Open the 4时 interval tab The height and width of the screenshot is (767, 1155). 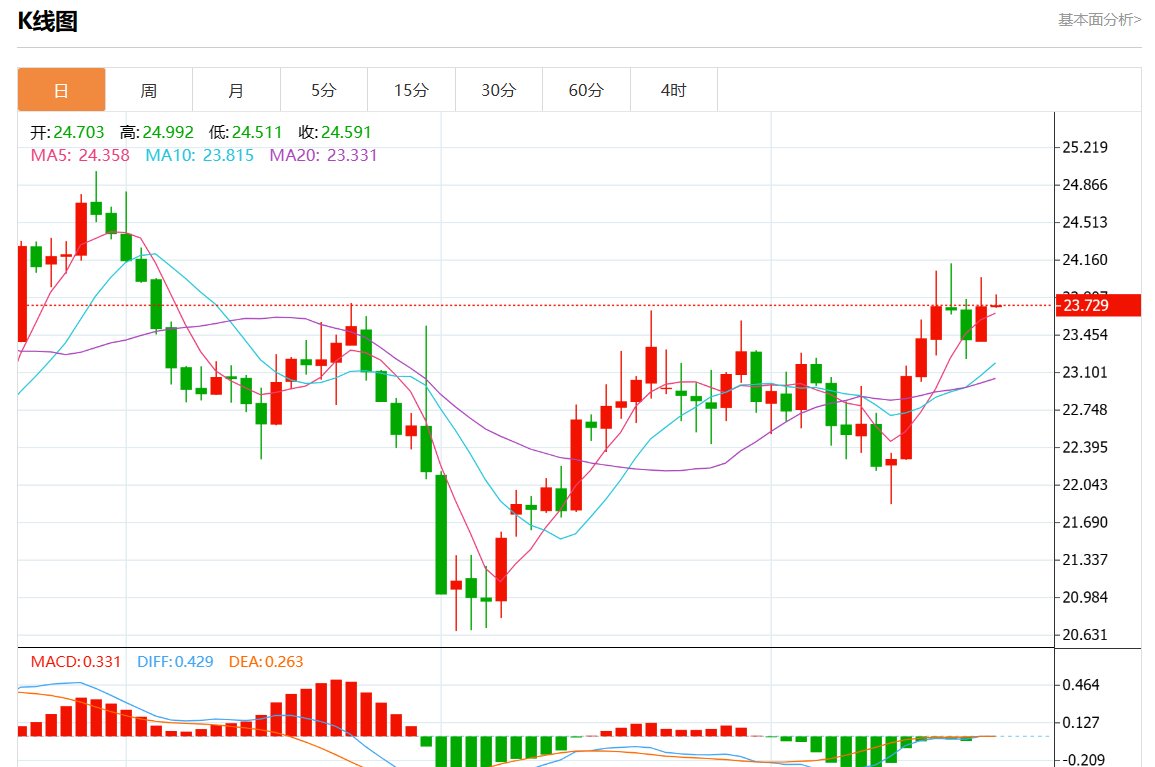[x=674, y=90]
